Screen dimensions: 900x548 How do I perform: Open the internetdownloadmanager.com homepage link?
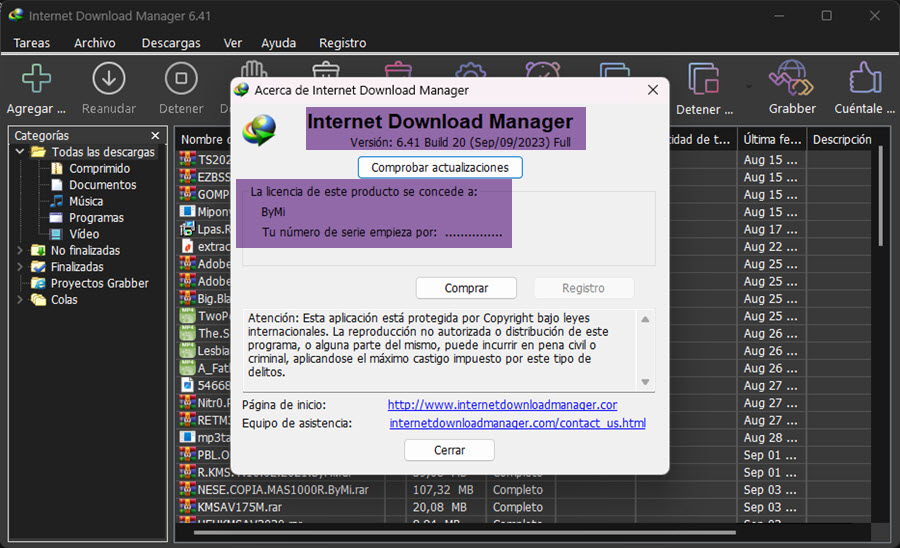coord(502,405)
